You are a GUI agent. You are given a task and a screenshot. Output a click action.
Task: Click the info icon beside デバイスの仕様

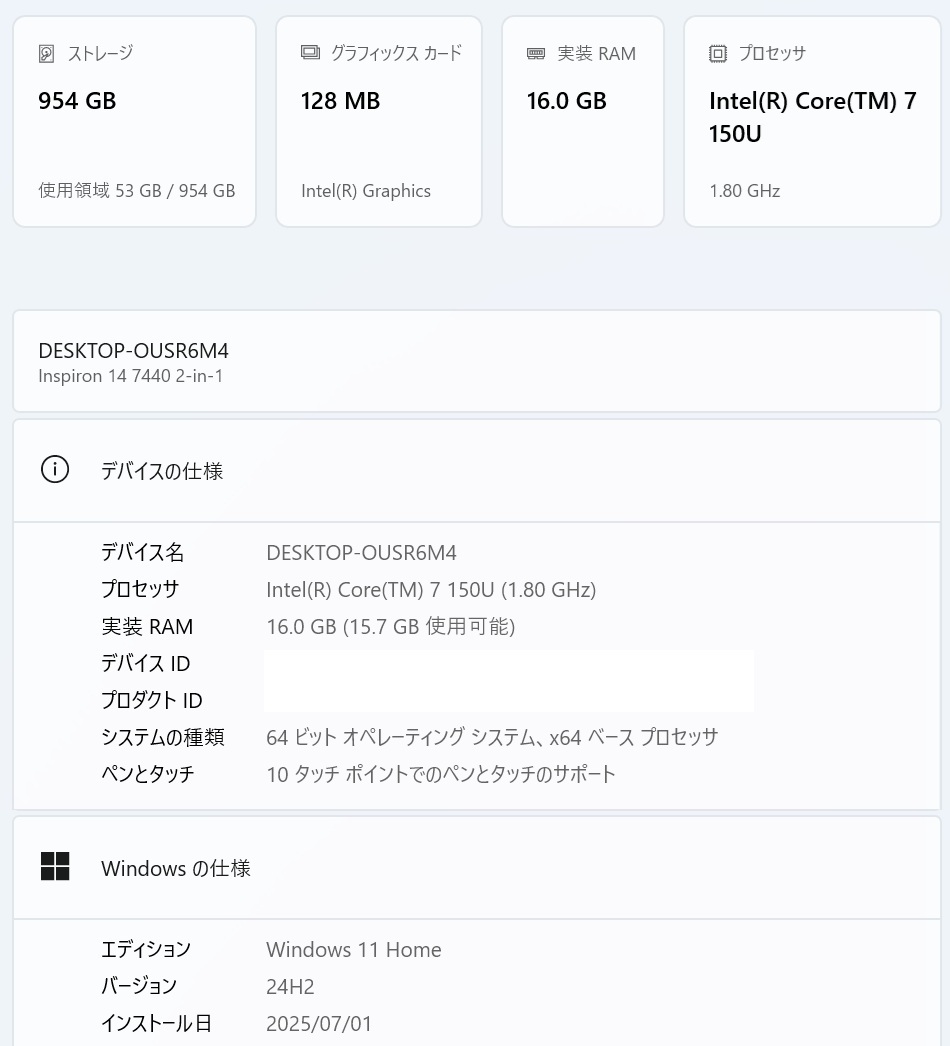(55, 470)
